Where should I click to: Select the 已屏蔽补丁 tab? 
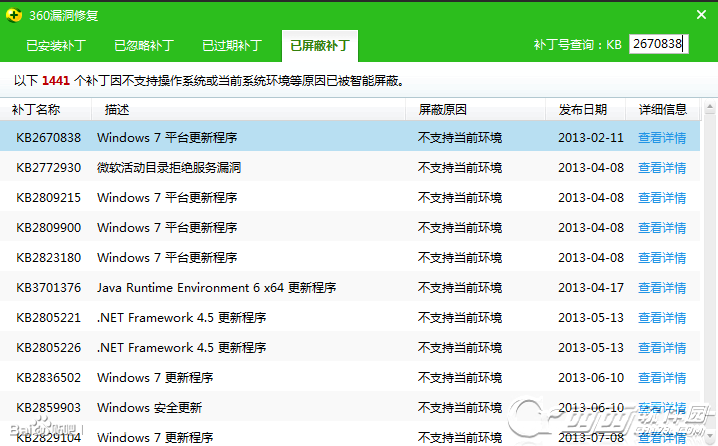[320, 45]
